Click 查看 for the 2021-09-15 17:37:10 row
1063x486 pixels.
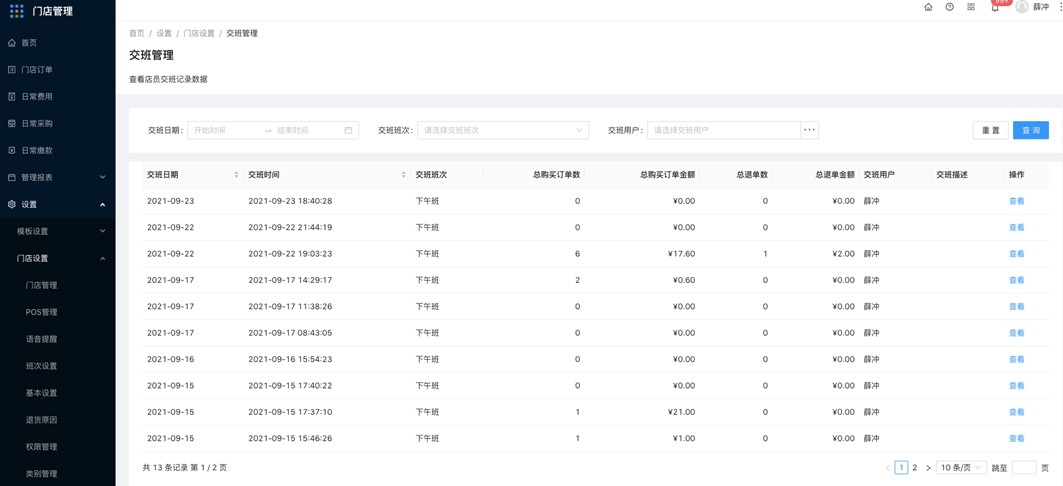click(x=1016, y=412)
